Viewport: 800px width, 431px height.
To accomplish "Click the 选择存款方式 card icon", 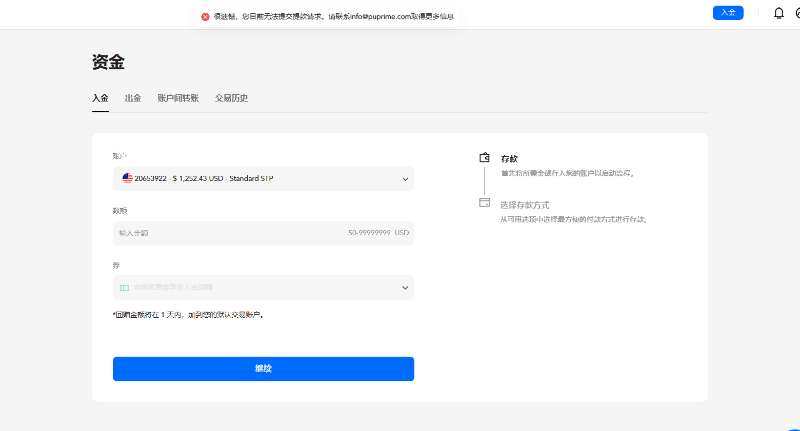I will point(484,202).
